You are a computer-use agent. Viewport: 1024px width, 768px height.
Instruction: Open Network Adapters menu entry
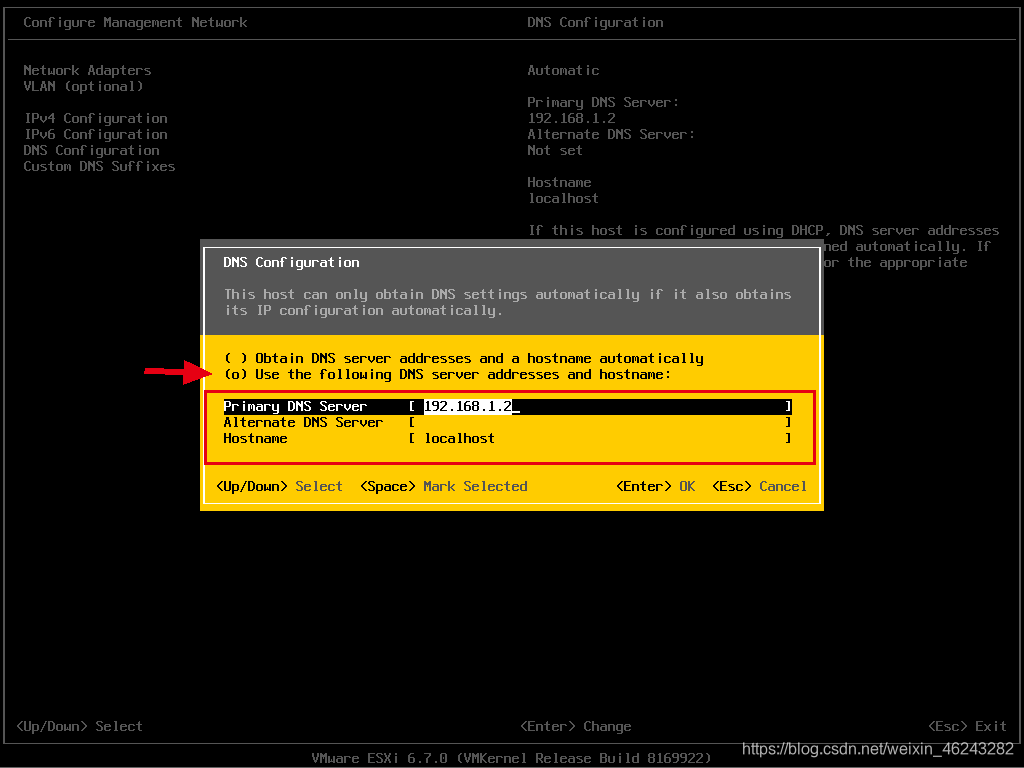coord(87,70)
